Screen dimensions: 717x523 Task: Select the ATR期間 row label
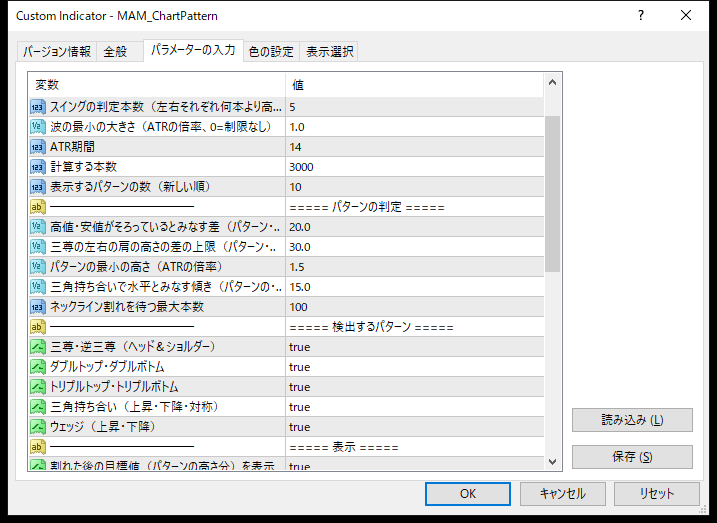(x=72, y=147)
